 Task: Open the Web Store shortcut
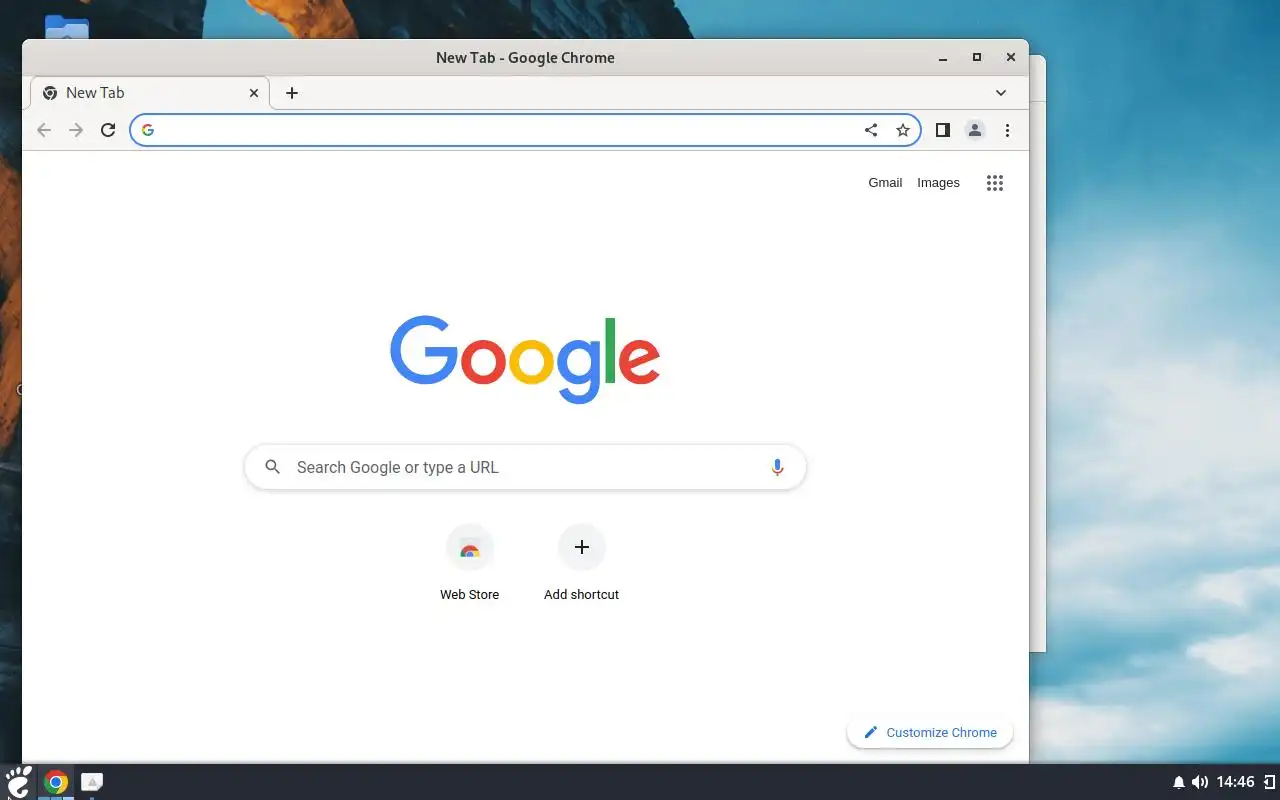point(469,563)
